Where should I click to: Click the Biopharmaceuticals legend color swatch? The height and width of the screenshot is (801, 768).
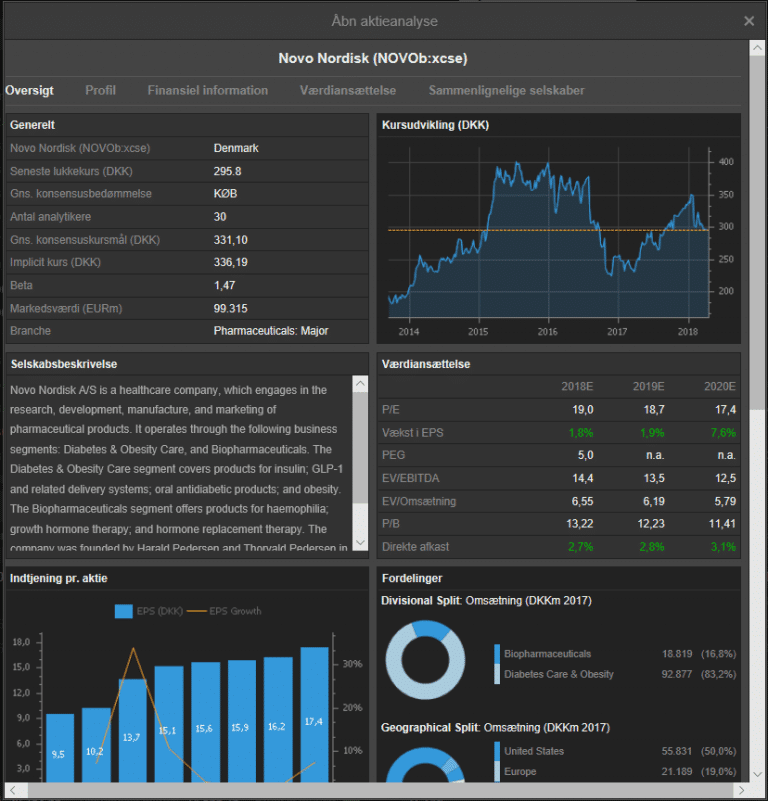[497, 654]
